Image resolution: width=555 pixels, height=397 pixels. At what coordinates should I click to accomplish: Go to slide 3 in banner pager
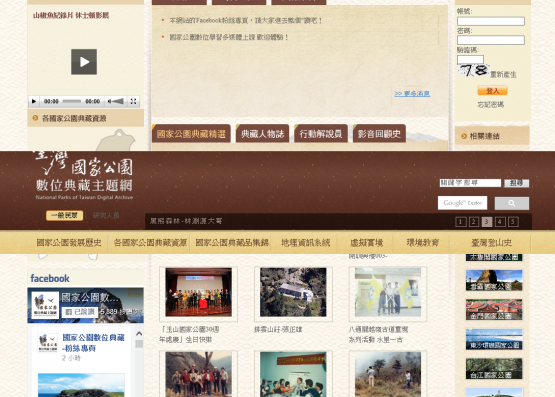click(x=487, y=222)
